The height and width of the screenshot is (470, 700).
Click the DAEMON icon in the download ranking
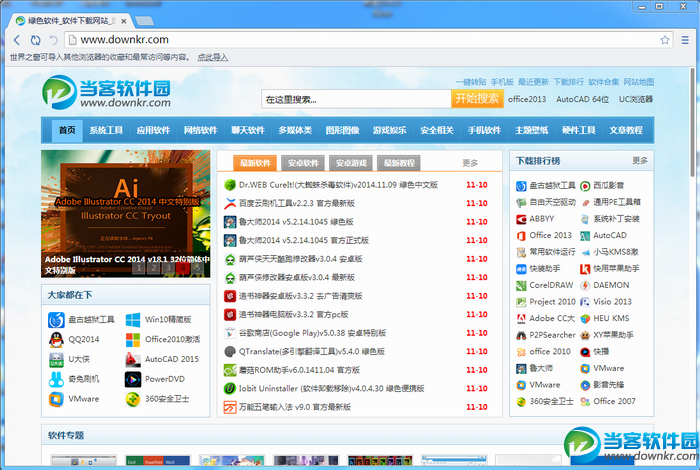[585, 286]
